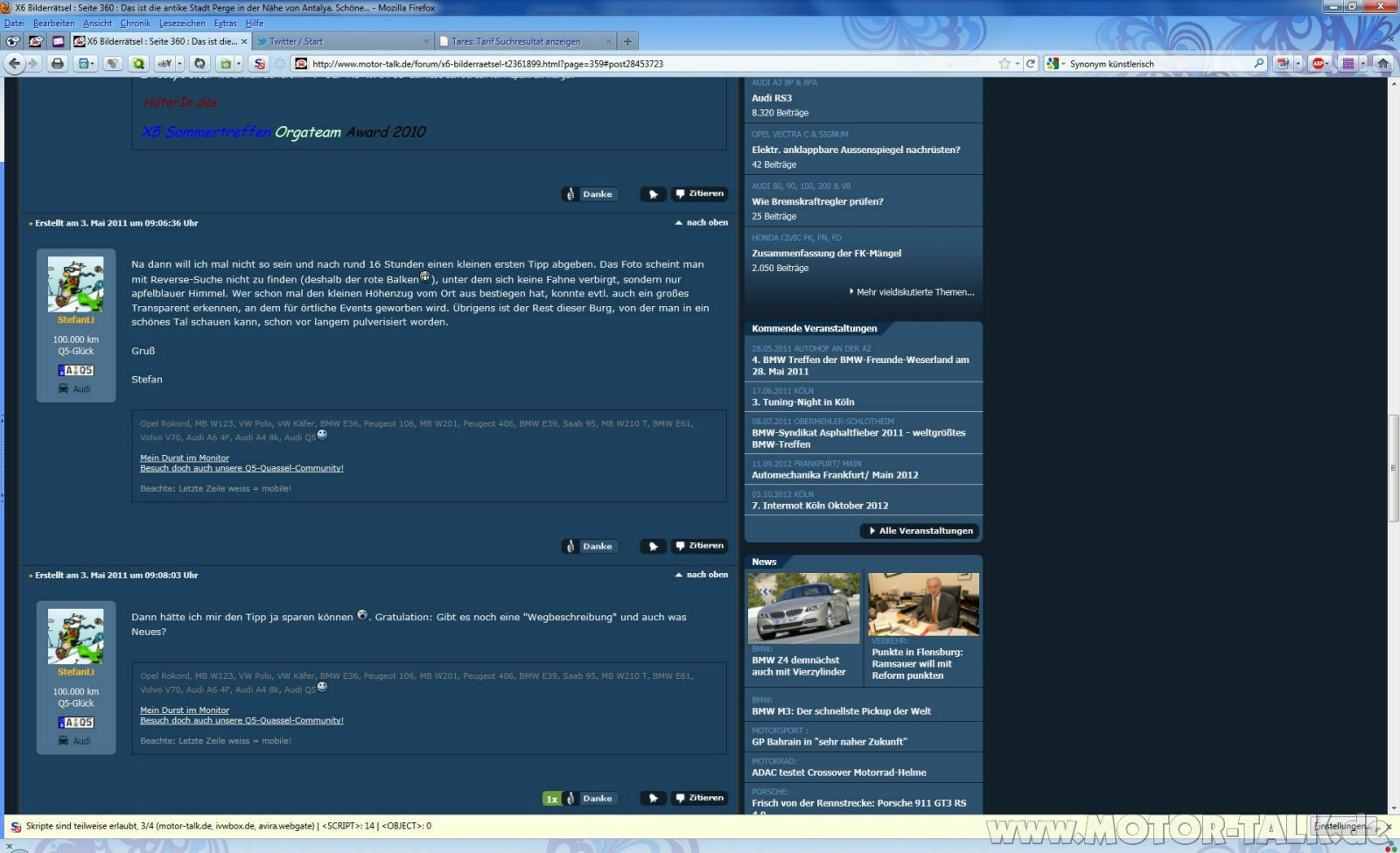The height and width of the screenshot is (853, 1400).
Task: Click Zitieren button on 09:08:03 post
Action: point(700,798)
